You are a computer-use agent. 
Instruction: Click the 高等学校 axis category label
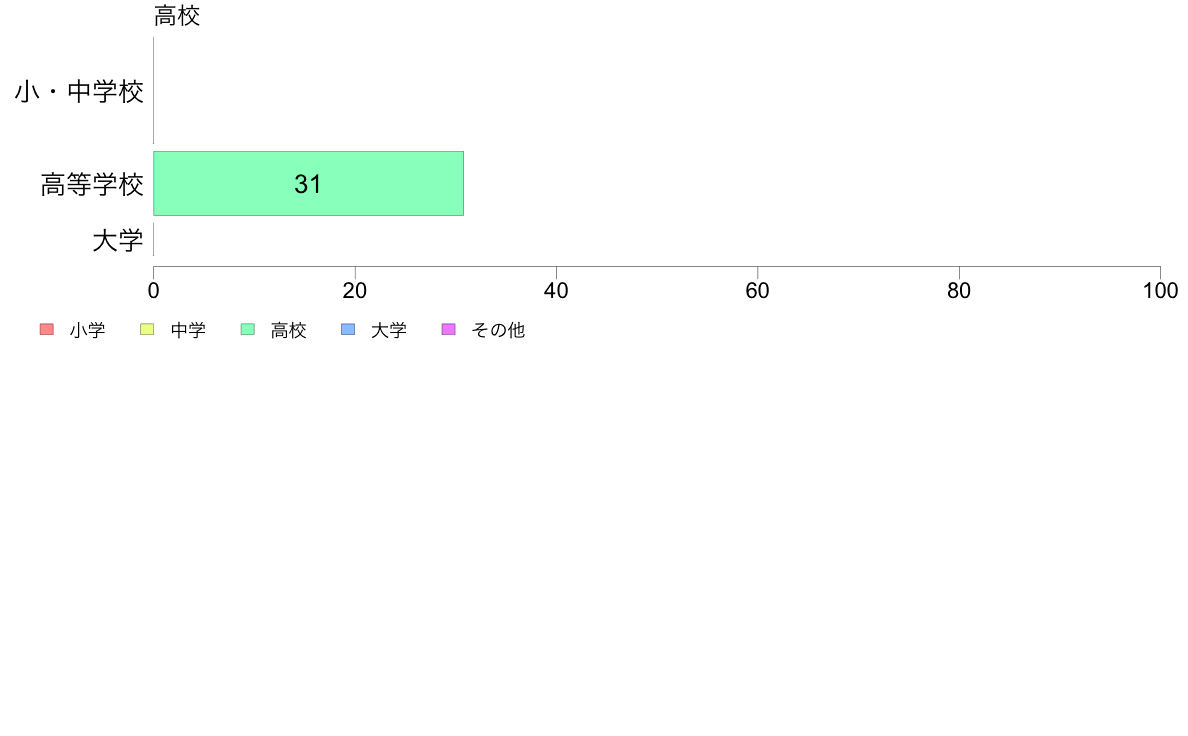tap(92, 184)
